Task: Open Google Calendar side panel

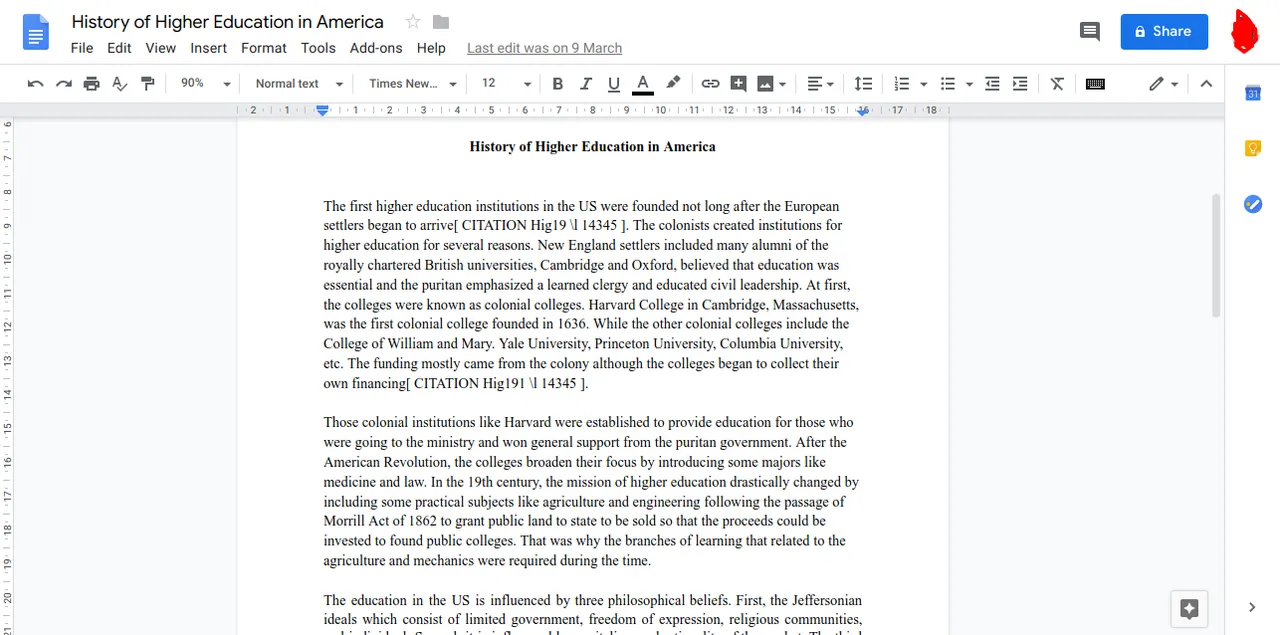Action: 1252,93
